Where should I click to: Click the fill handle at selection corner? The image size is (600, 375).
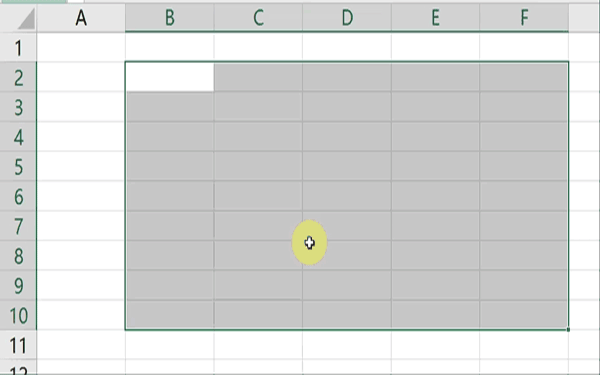pyautogui.click(x=568, y=329)
